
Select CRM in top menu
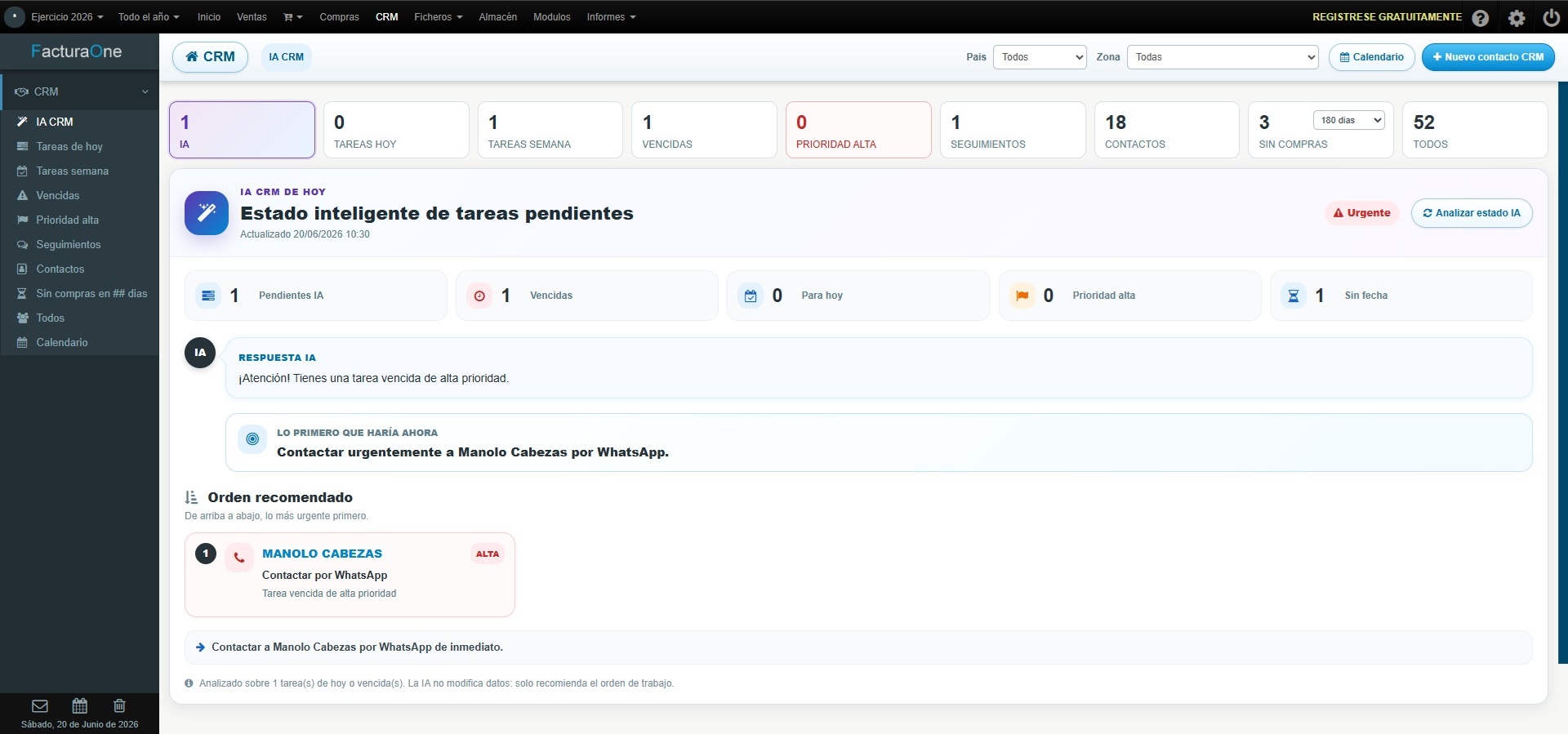387,17
